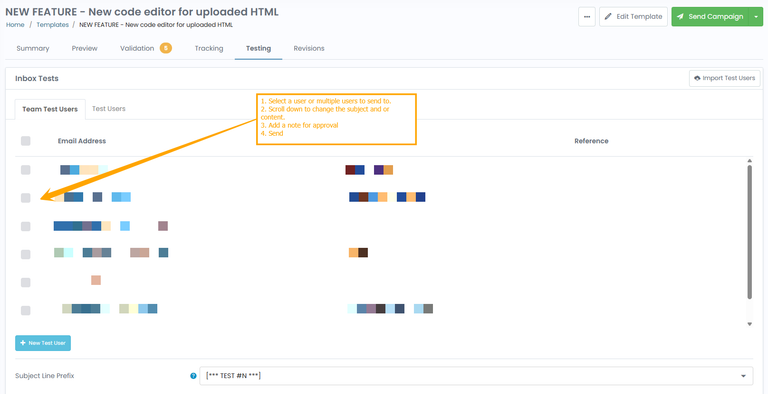The image size is (768, 394).
Task: Sort by the Email Address column header
Action: 82,141
